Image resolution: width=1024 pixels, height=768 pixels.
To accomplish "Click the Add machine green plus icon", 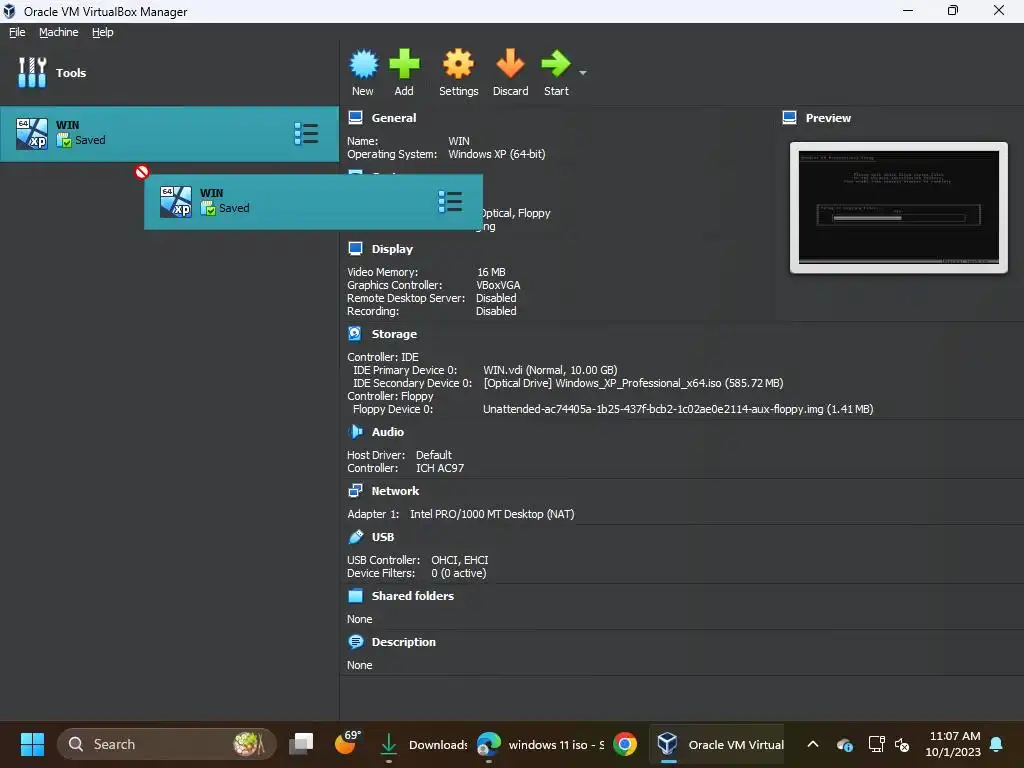I will (x=404, y=64).
